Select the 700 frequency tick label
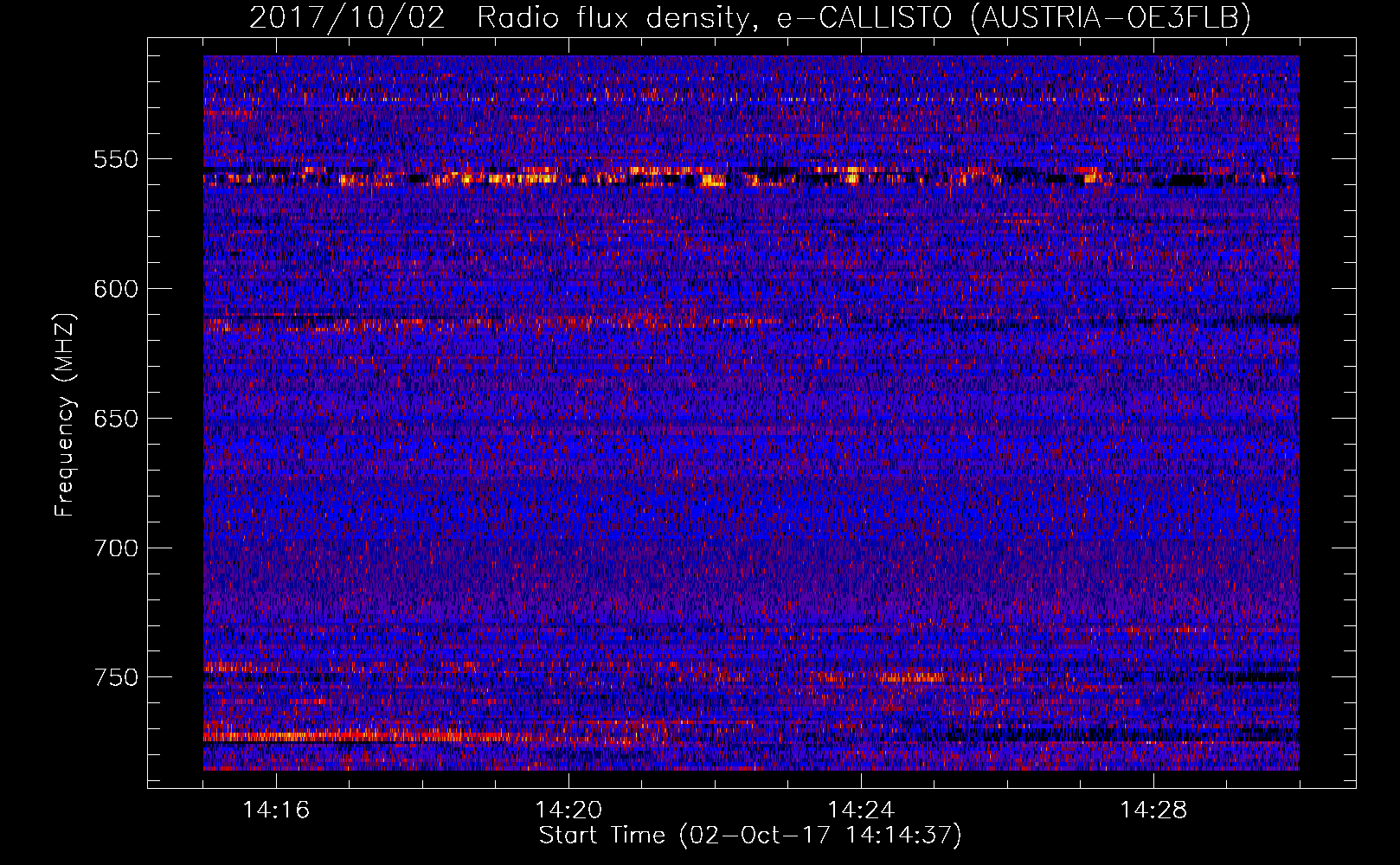Viewport: 1400px width, 865px height. click(116, 548)
